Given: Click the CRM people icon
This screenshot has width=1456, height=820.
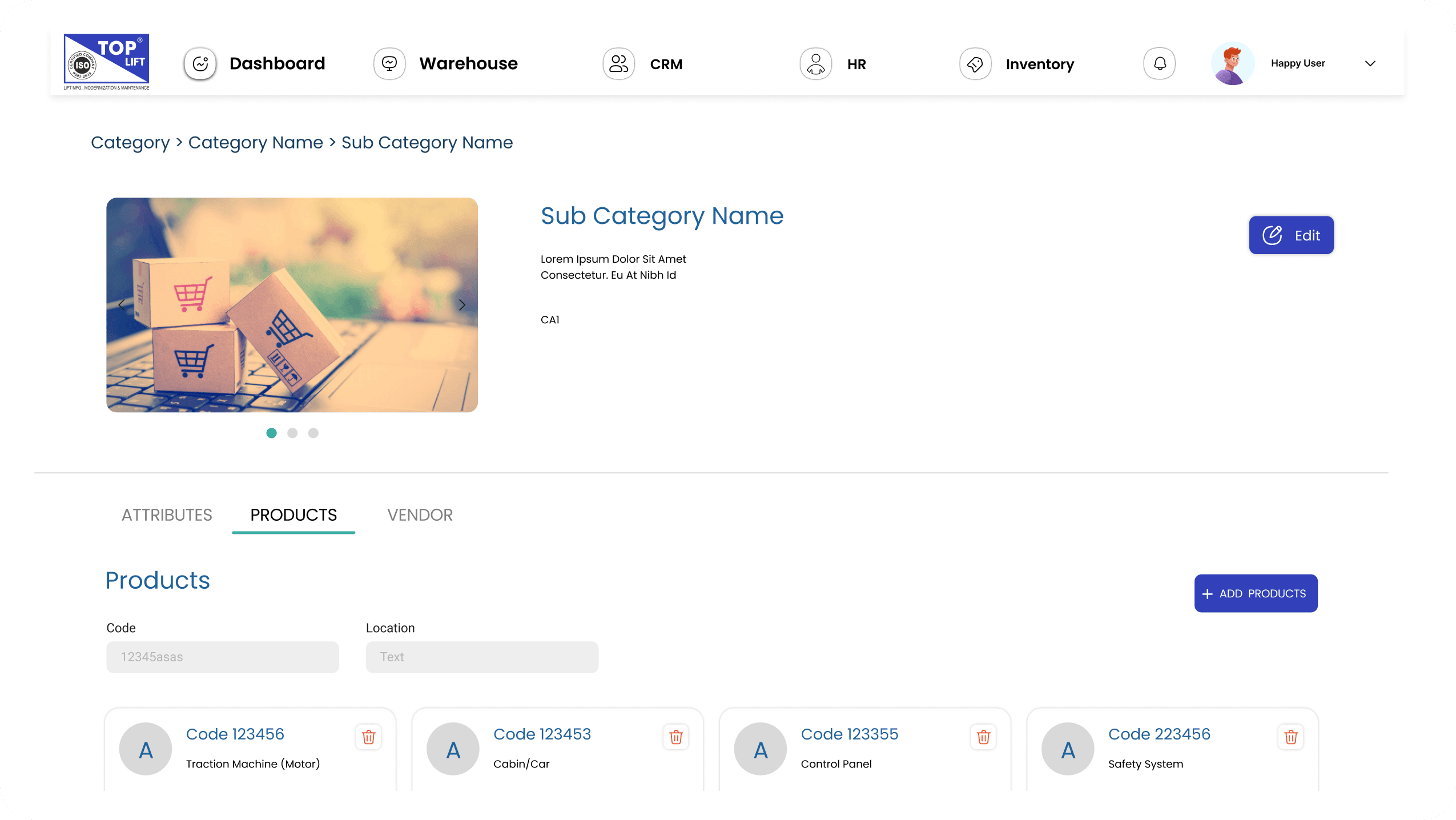Looking at the screenshot, I should (x=618, y=63).
